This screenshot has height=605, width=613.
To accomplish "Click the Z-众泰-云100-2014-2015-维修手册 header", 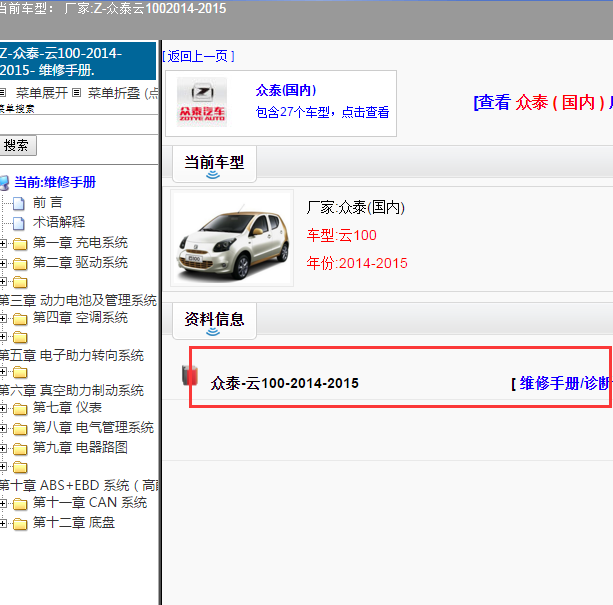I will tap(78, 61).
